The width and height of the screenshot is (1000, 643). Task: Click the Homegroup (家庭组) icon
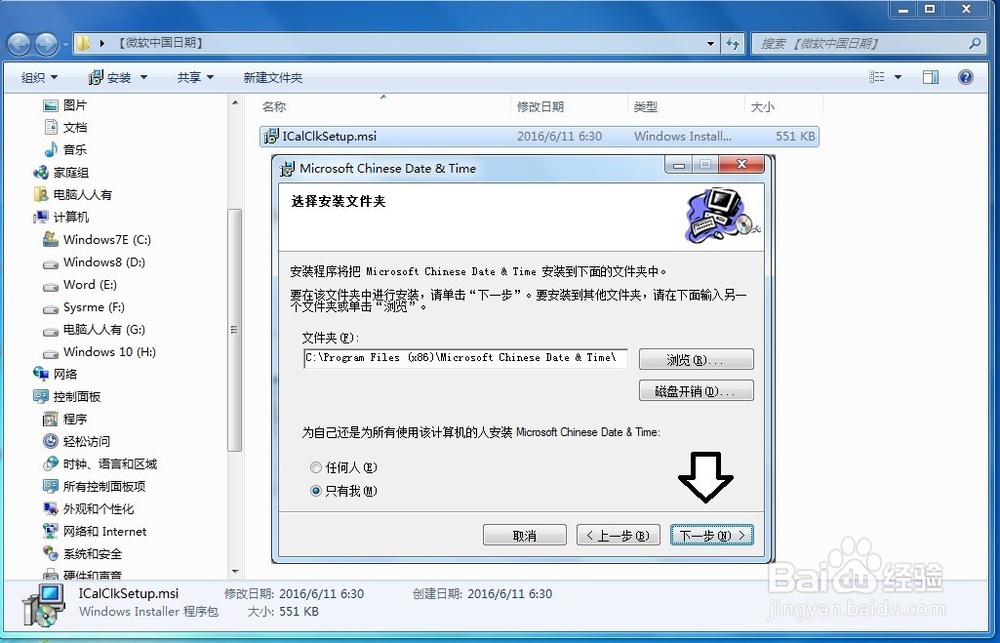(41, 172)
